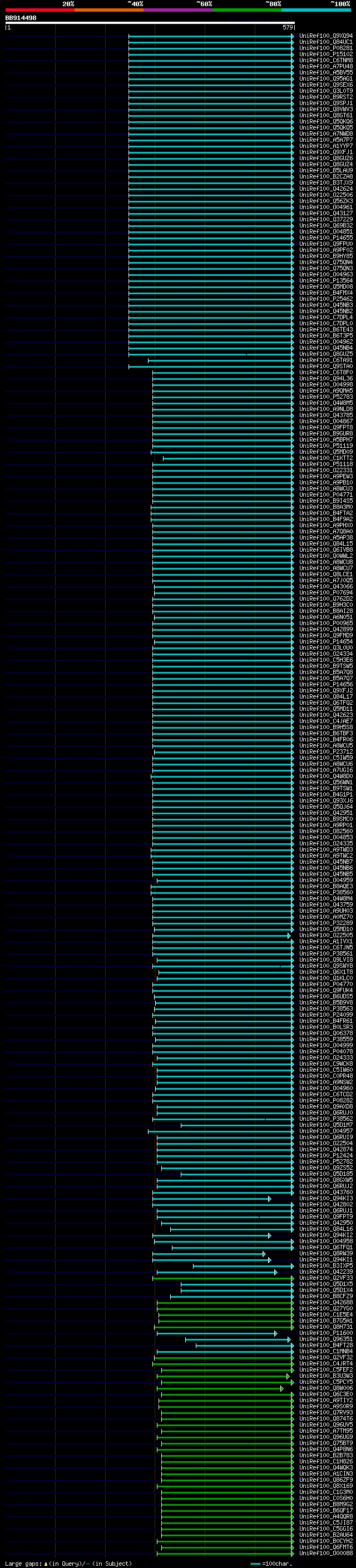Click the white query sequence ruler bar

(x=150, y=22)
